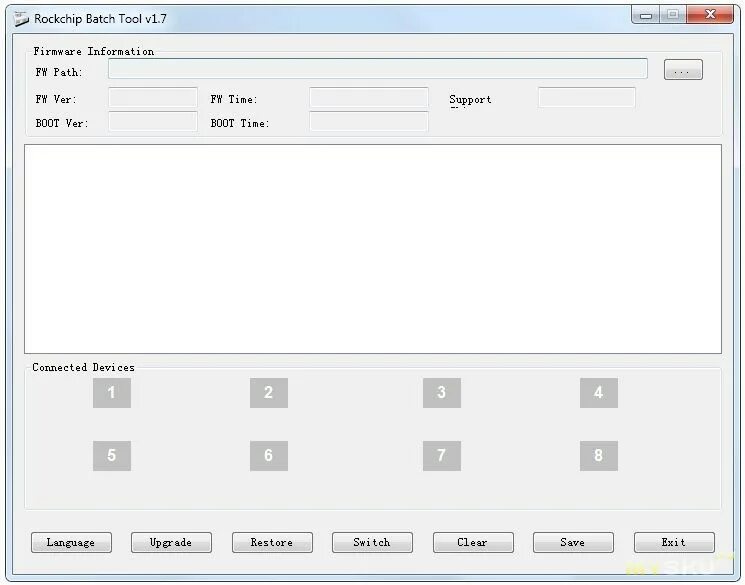The width and height of the screenshot is (745, 585).
Task: Close the Rockchip Batch Tool window
Action: (x=710, y=14)
